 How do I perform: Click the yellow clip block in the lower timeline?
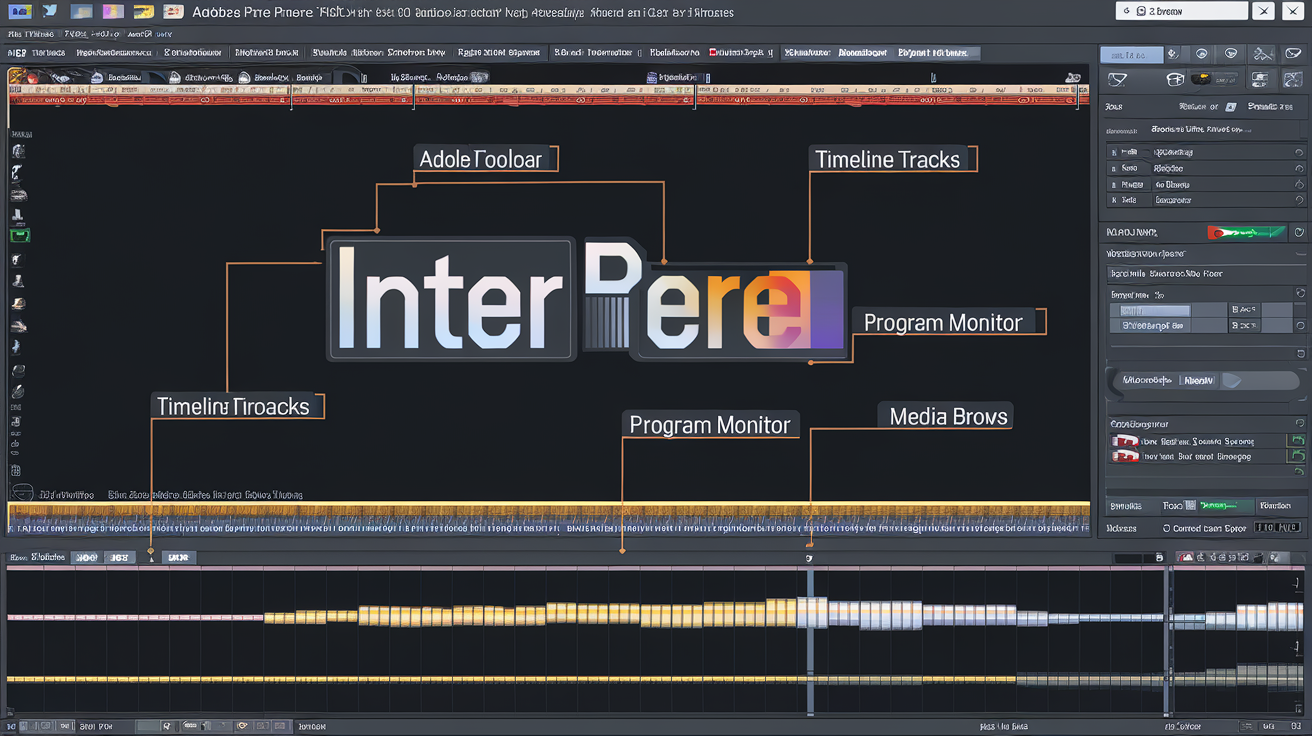[530, 615]
